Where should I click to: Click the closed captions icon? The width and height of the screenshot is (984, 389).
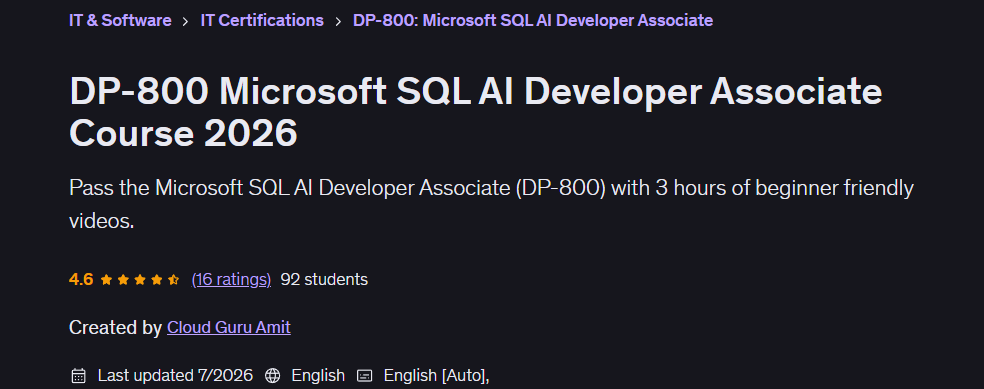(x=365, y=375)
